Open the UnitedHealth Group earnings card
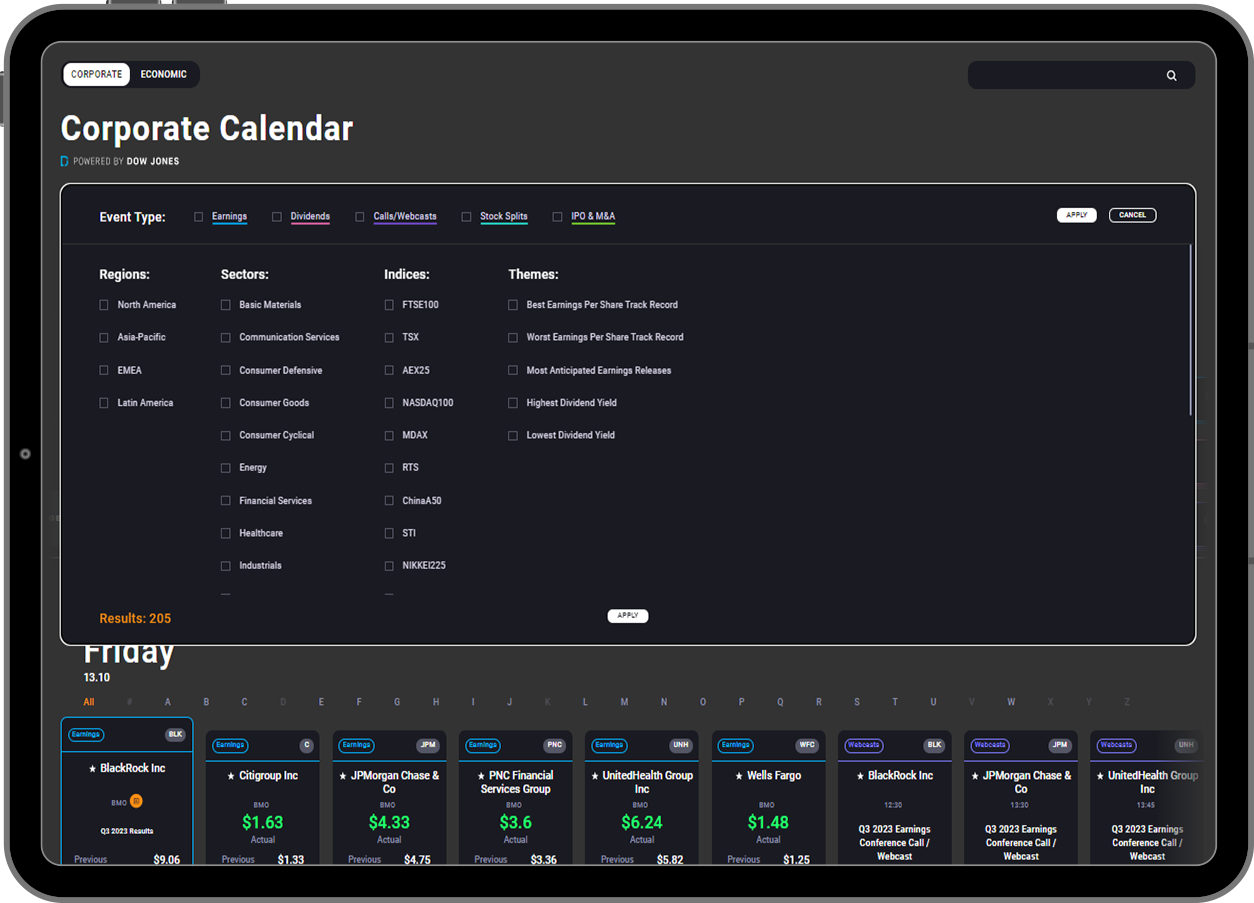The image size is (1254, 903). tap(642, 798)
